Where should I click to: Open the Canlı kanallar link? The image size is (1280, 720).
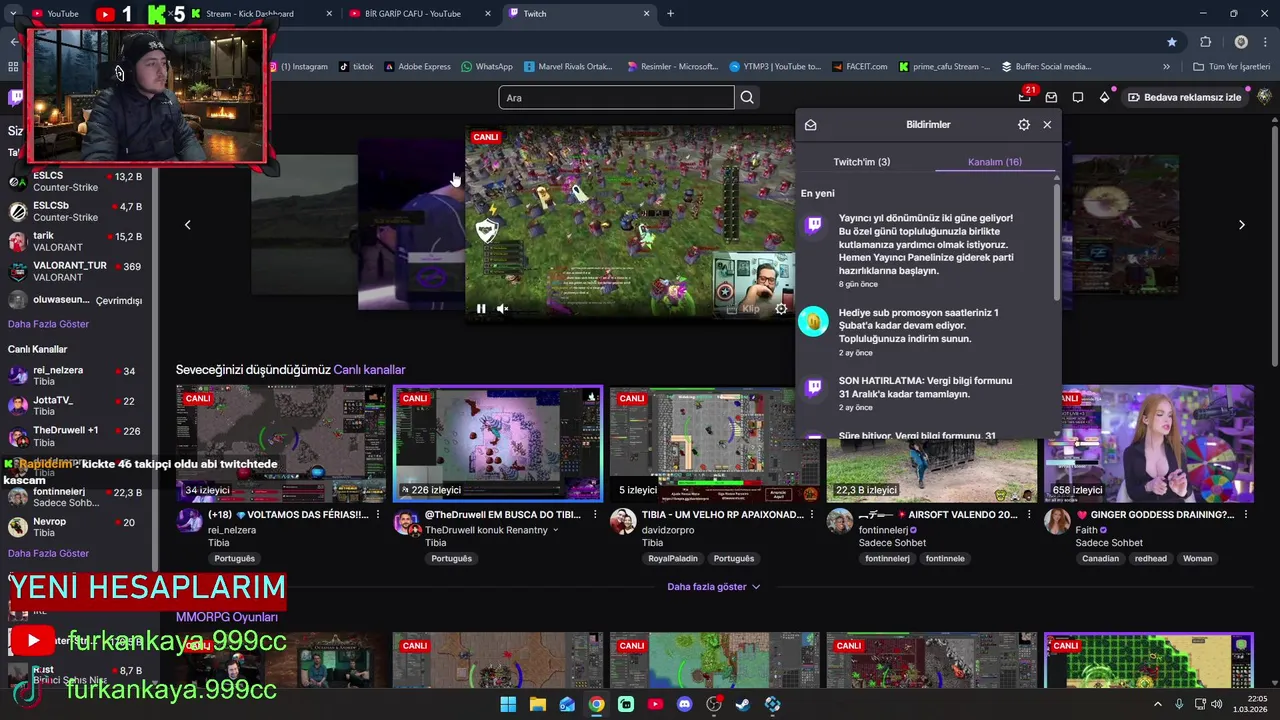click(x=369, y=370)
